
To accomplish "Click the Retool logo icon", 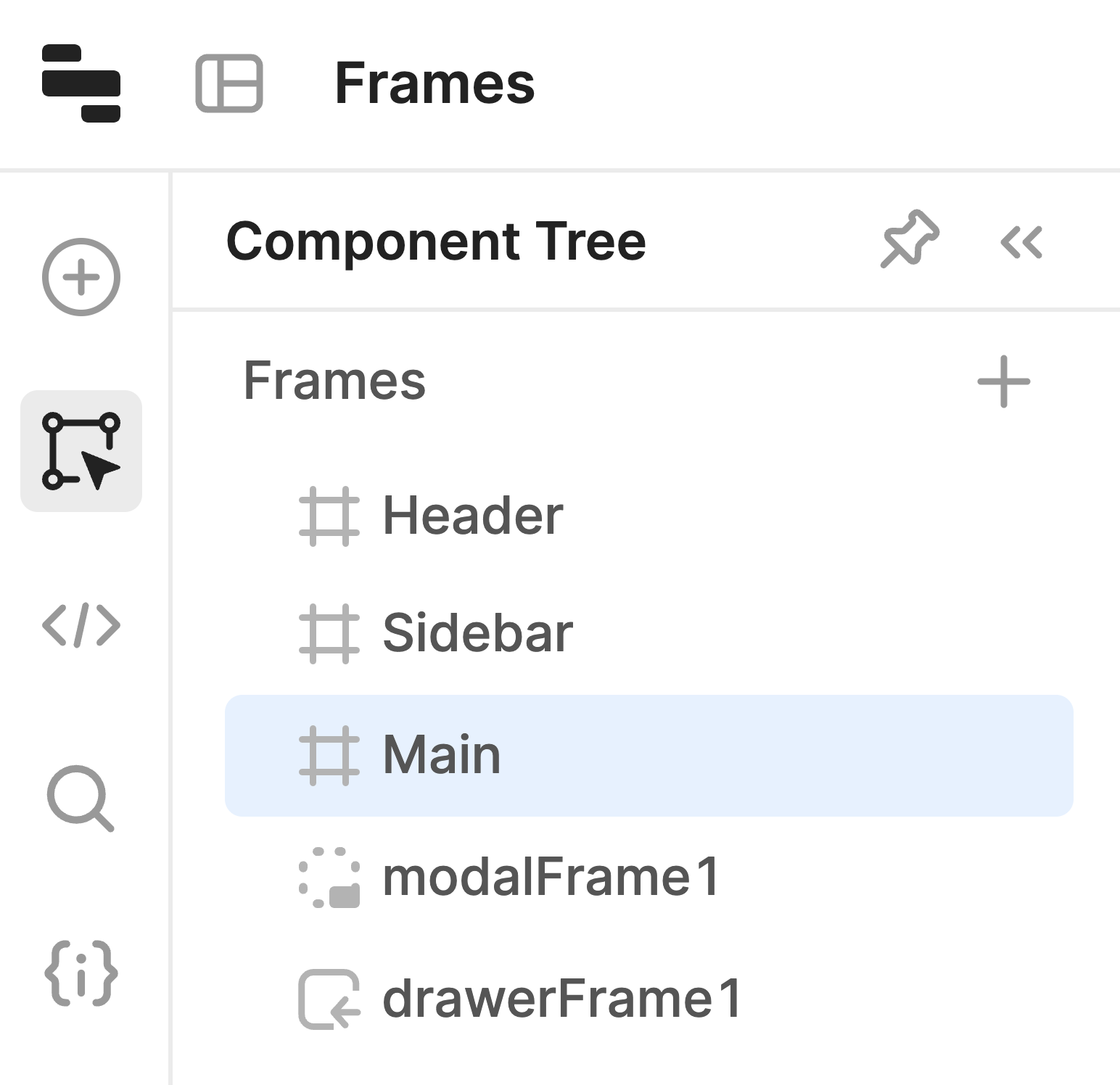I will pos(81,83).
